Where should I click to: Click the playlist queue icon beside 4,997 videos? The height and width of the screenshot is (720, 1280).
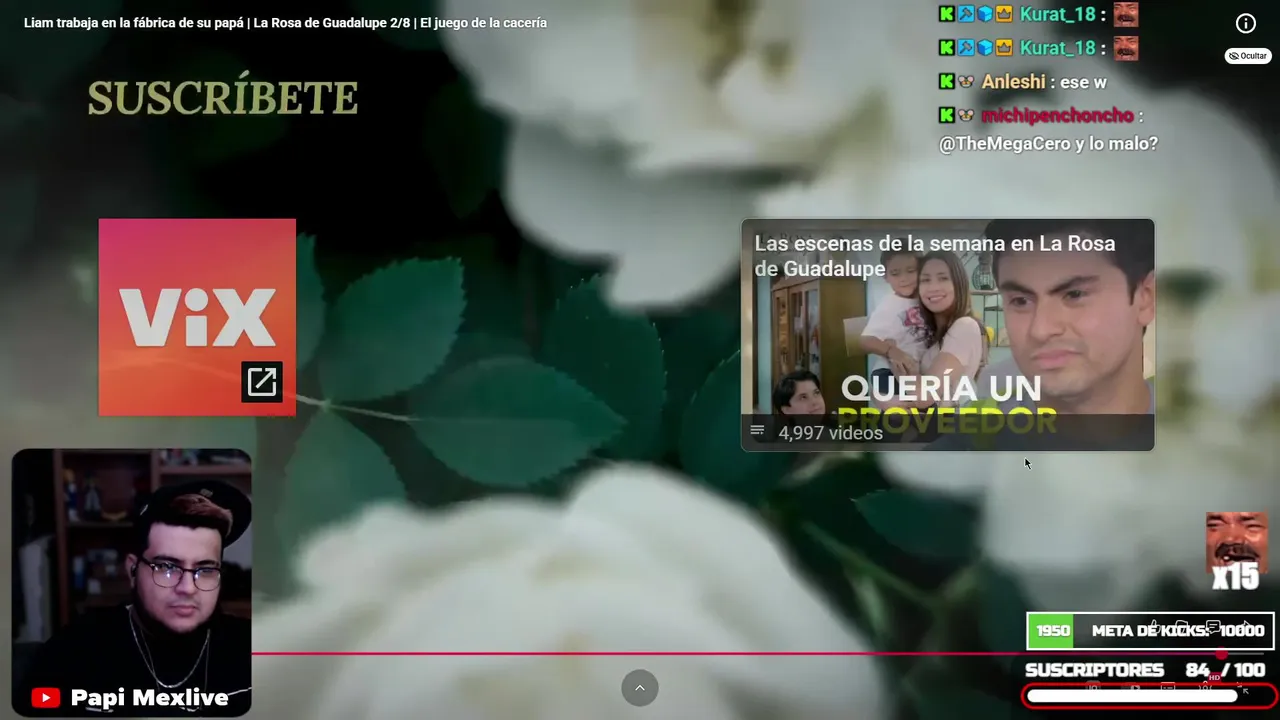pyautogui.click(x=757, y=432)
